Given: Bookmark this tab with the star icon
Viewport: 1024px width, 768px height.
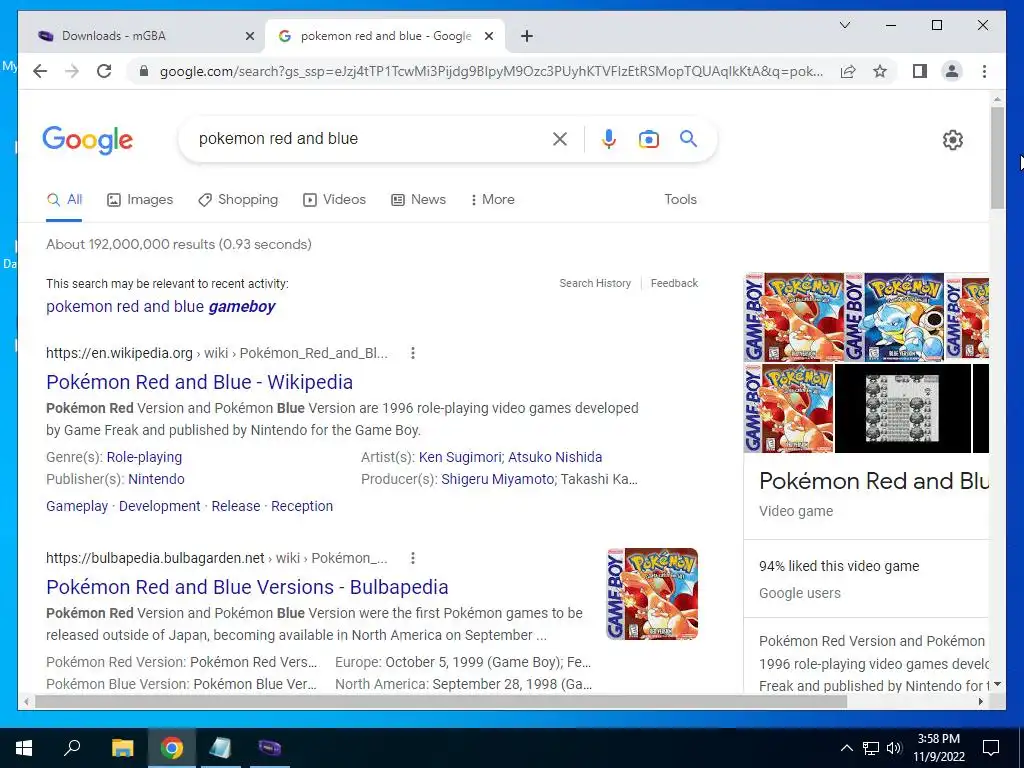Looking at the screenshot, I should [x=880, y=71].
